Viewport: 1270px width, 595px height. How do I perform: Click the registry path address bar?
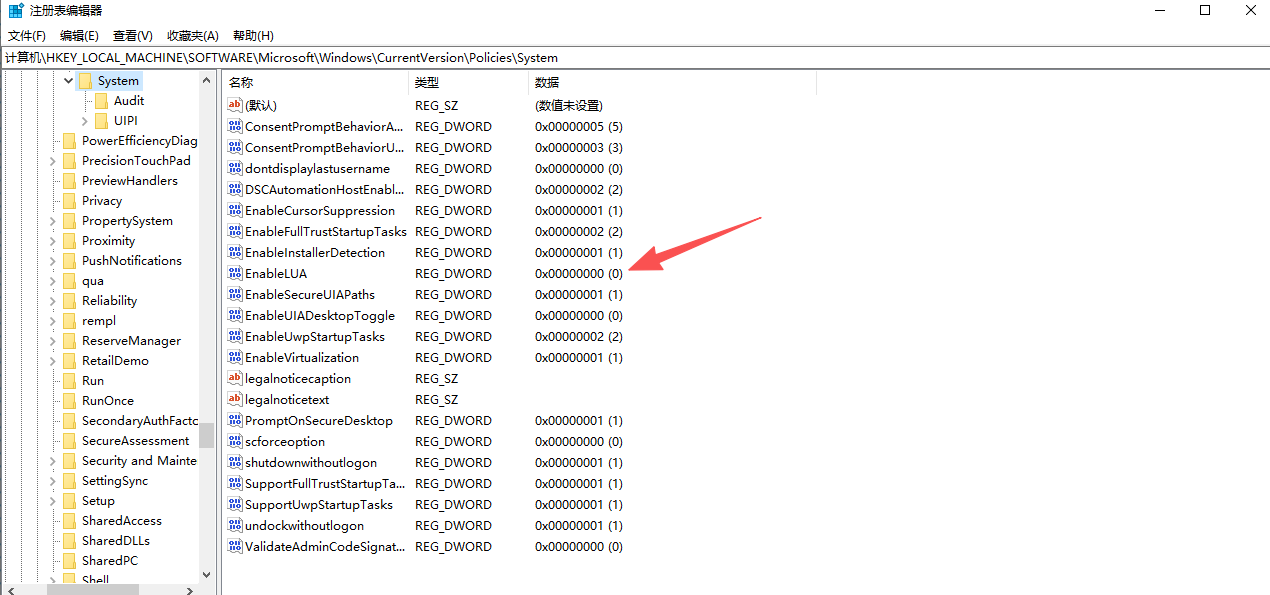coord(635,58)
